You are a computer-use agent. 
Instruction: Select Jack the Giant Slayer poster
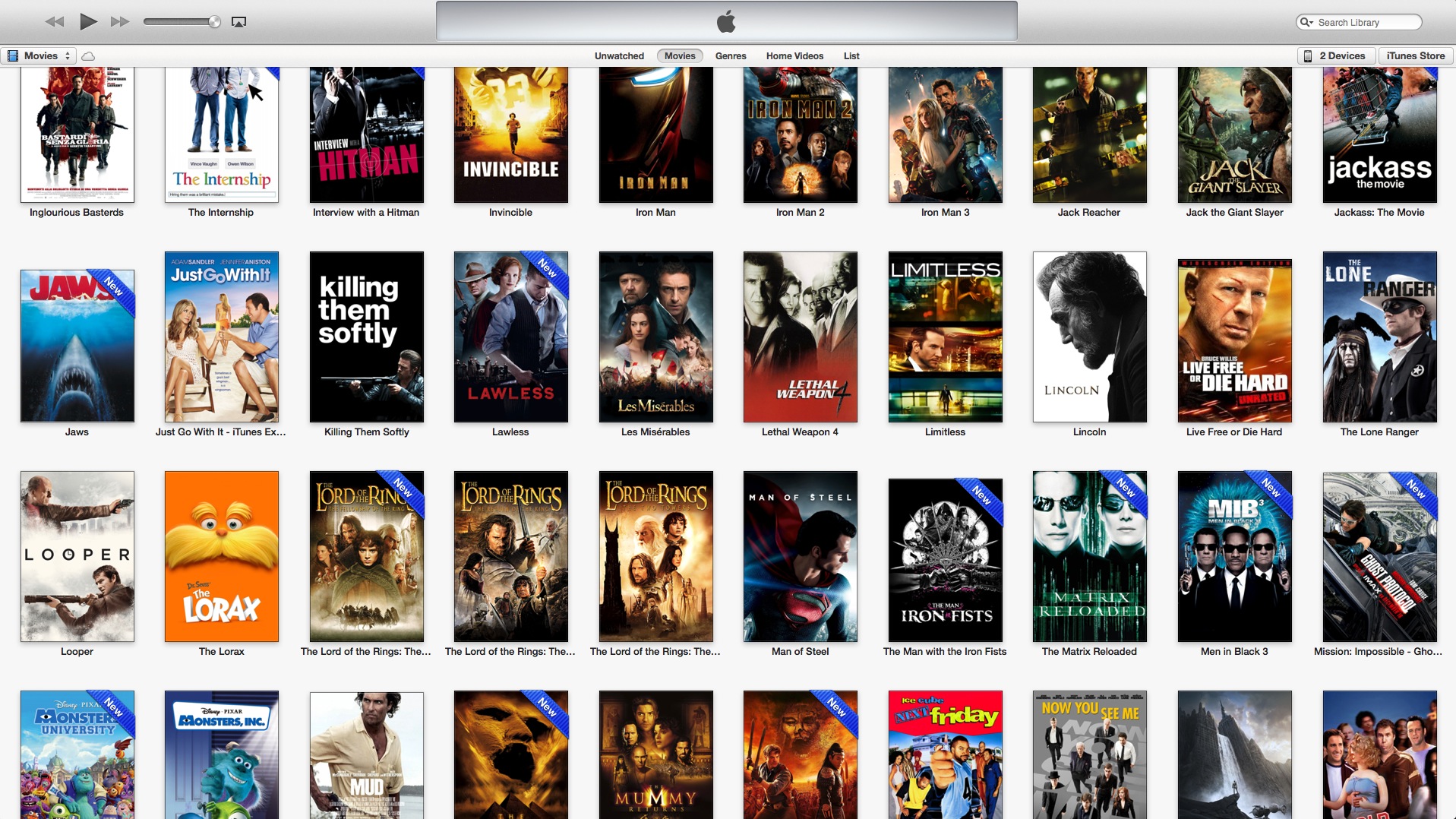[x=1235, y=134]
